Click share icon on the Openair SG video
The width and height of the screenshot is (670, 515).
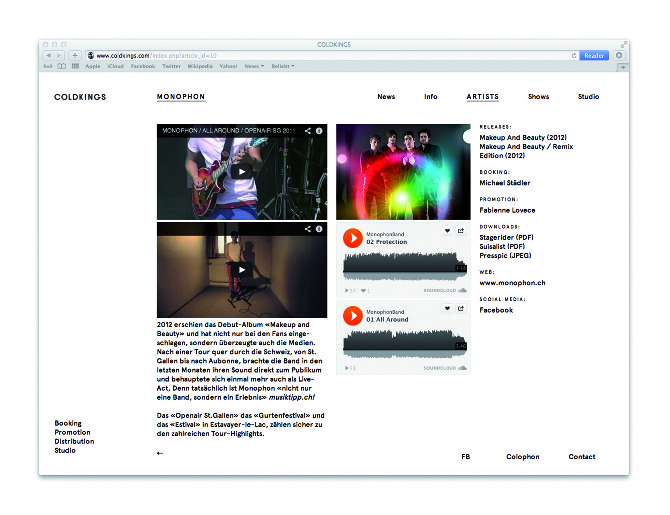click(x=308, y=131)
